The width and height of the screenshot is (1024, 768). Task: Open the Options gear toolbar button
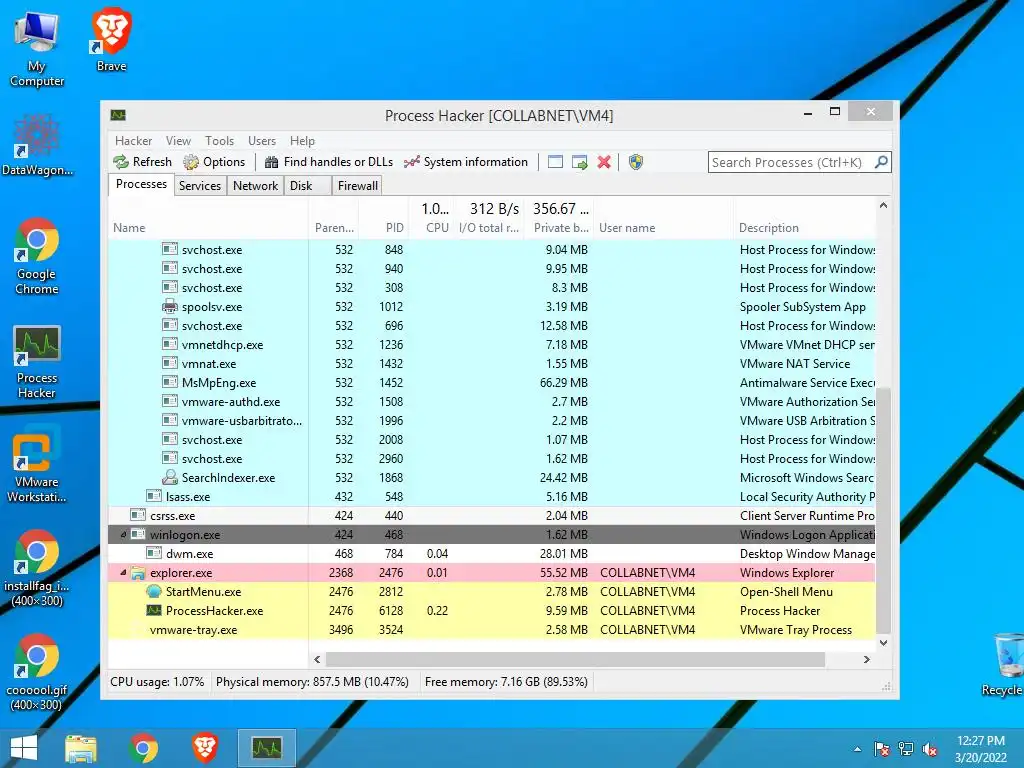pyautogui.click(x=214, y=162)
